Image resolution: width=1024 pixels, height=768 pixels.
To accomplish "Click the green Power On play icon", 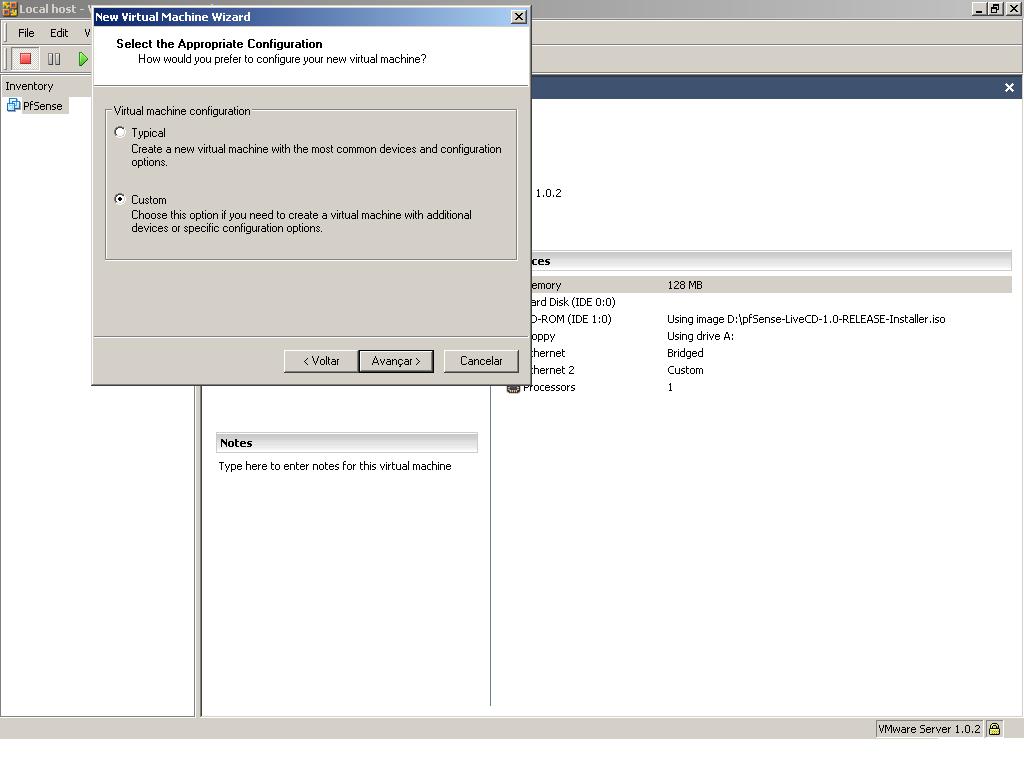I will [x=82, y=59].
